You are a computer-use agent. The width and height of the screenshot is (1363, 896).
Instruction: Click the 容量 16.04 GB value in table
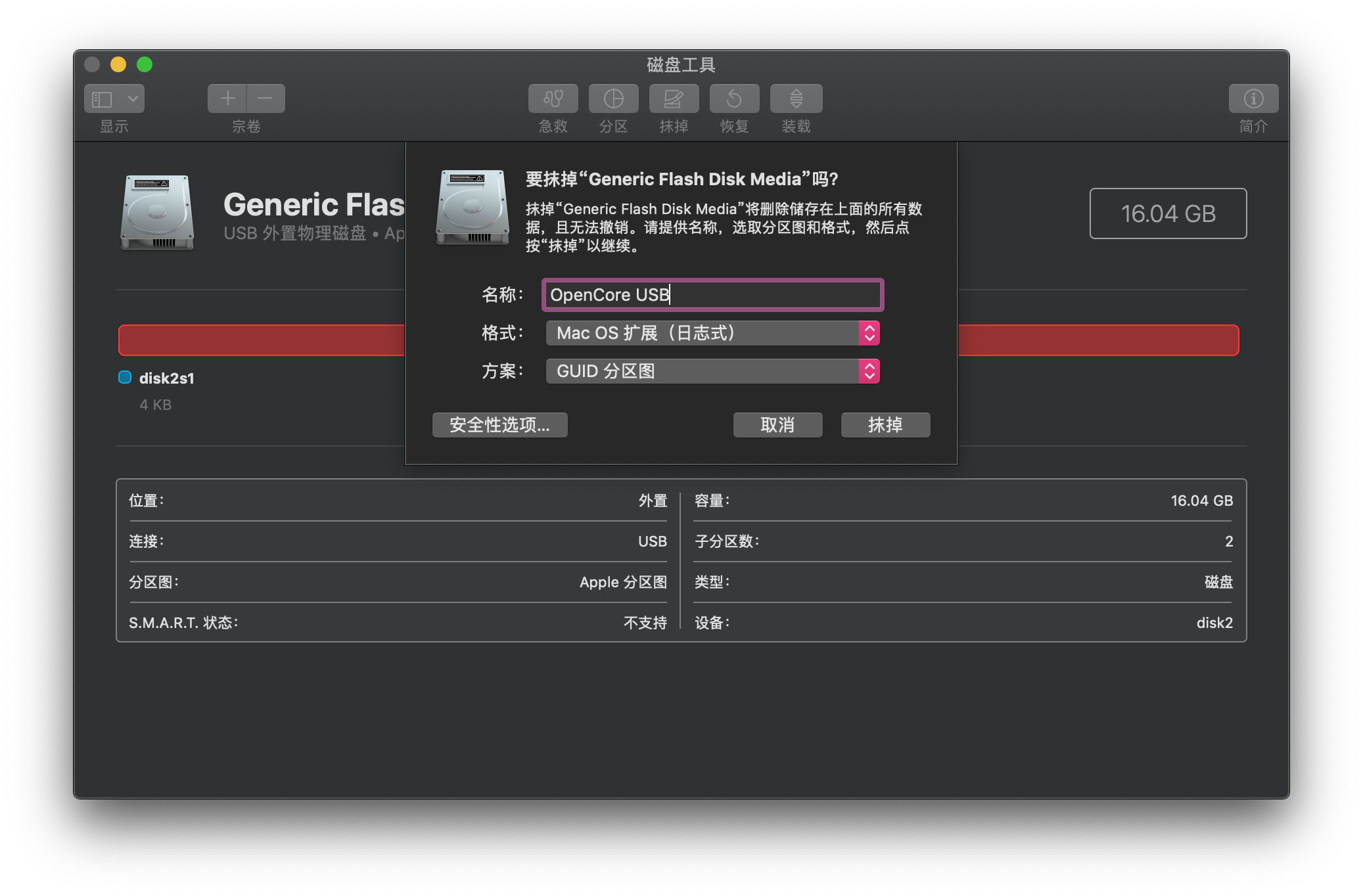(1201, 501)
